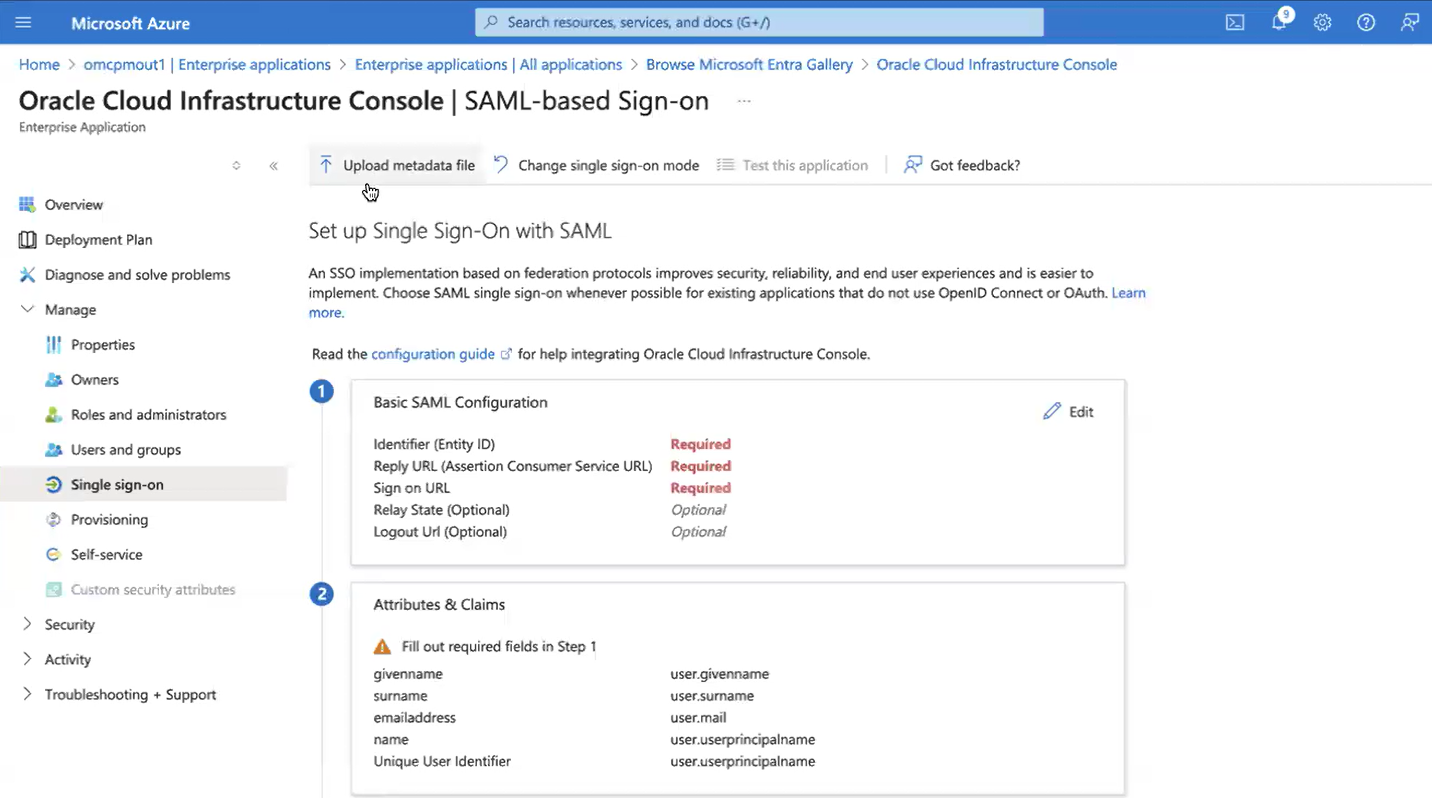Screen dimensions: 1432x798
Task: Collapse the left navigation pane with the chevrons
Action: (x=273, y=166)
